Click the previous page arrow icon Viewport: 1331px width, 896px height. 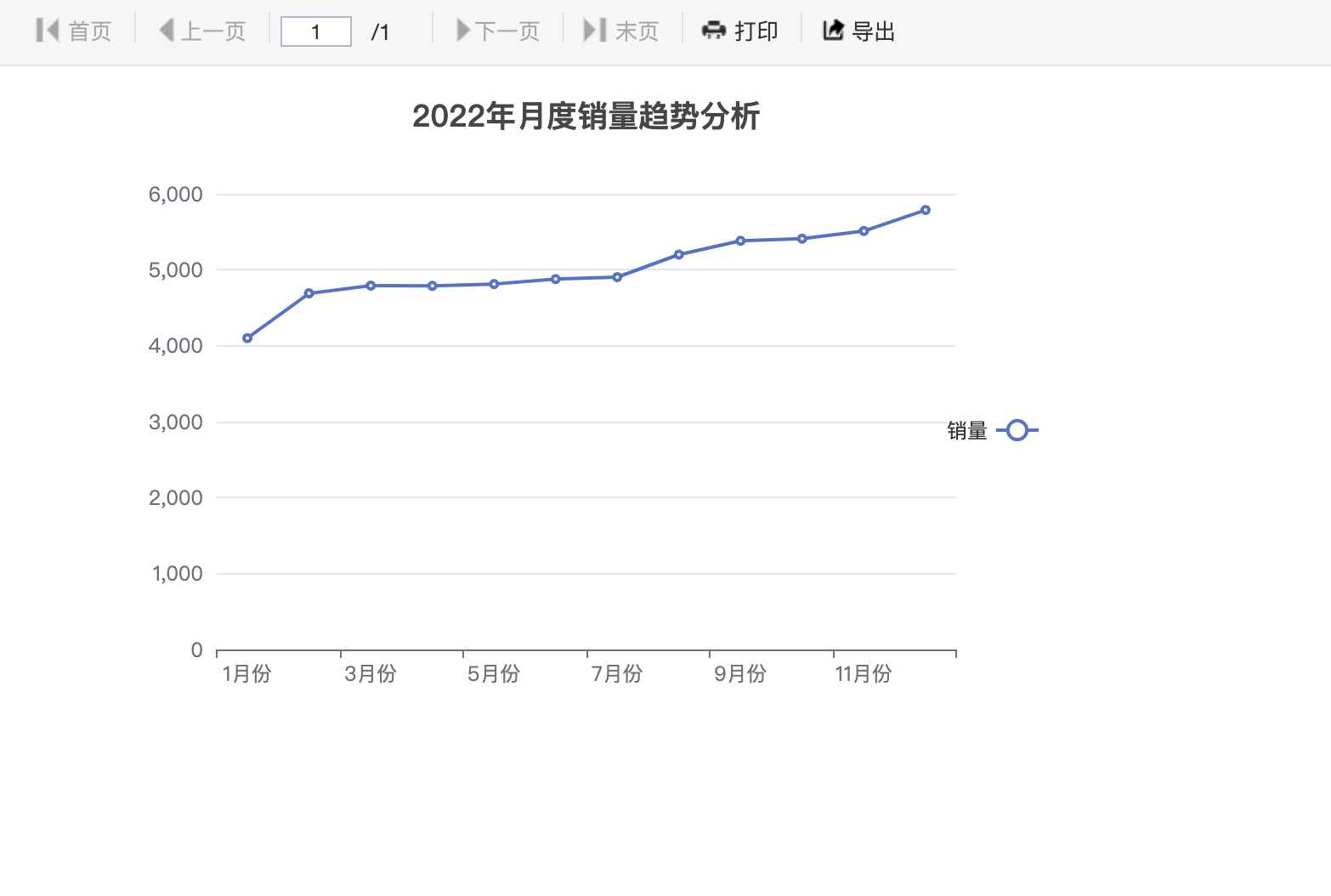(x=167, y=31)
